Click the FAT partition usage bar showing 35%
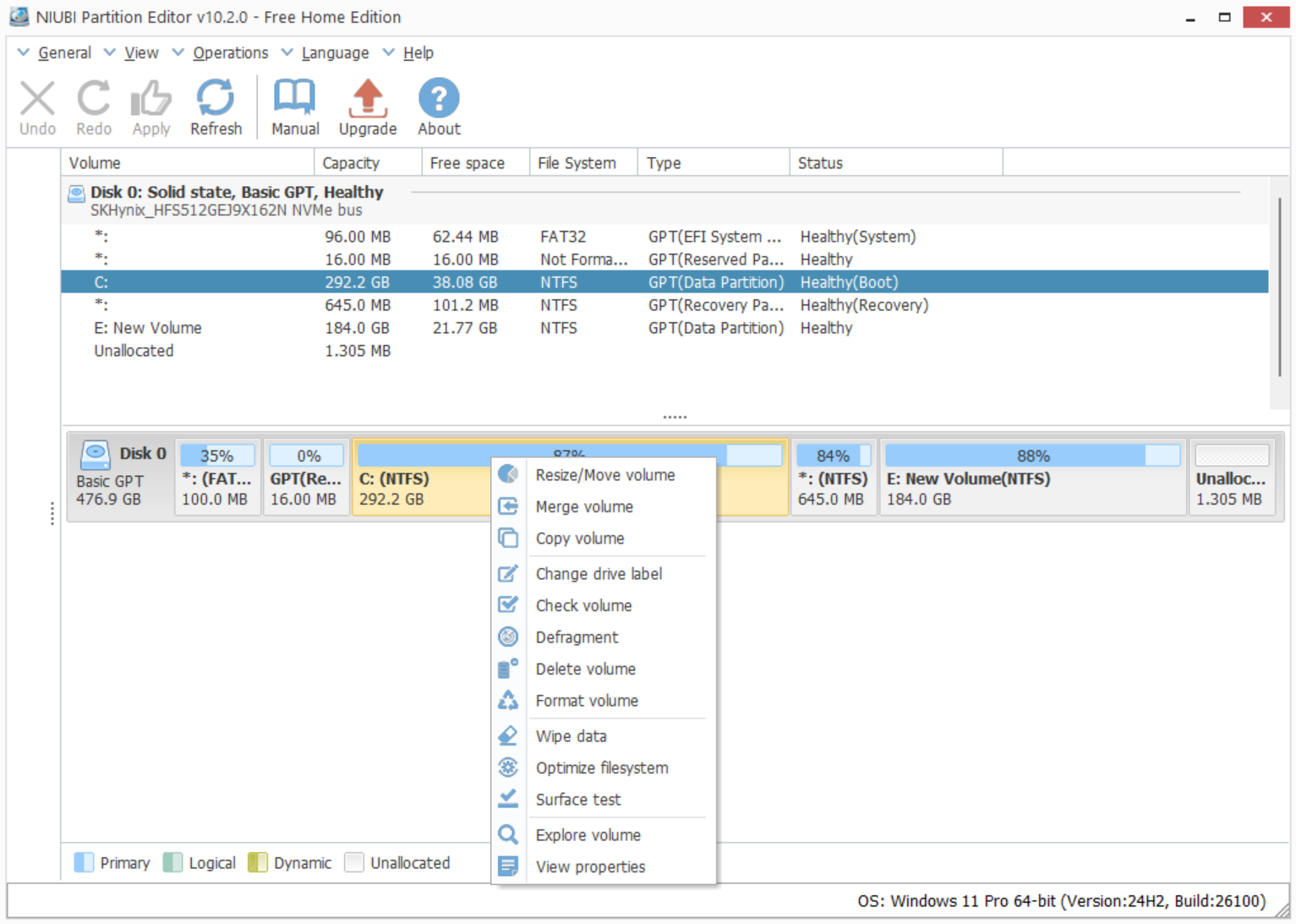 [217, 456]
